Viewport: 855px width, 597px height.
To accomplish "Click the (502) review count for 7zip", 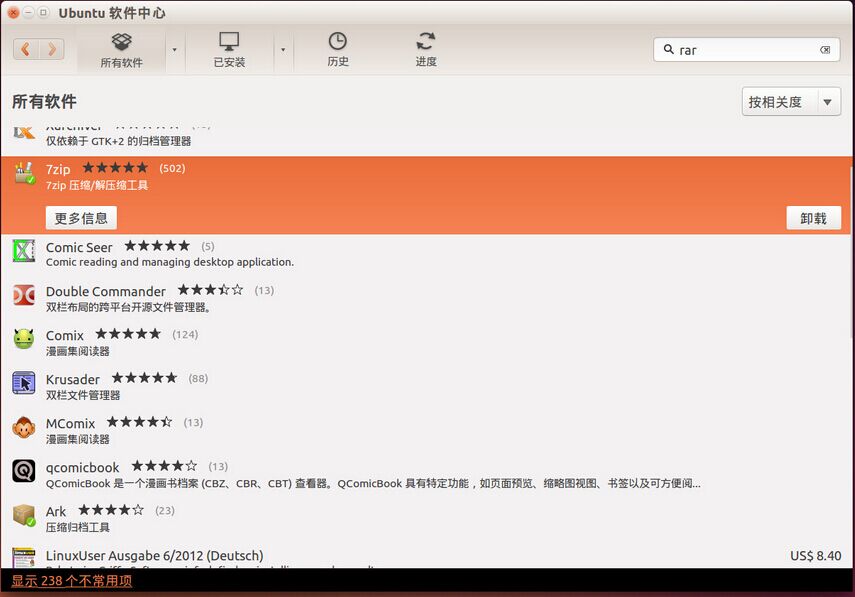I will point(172,168).
